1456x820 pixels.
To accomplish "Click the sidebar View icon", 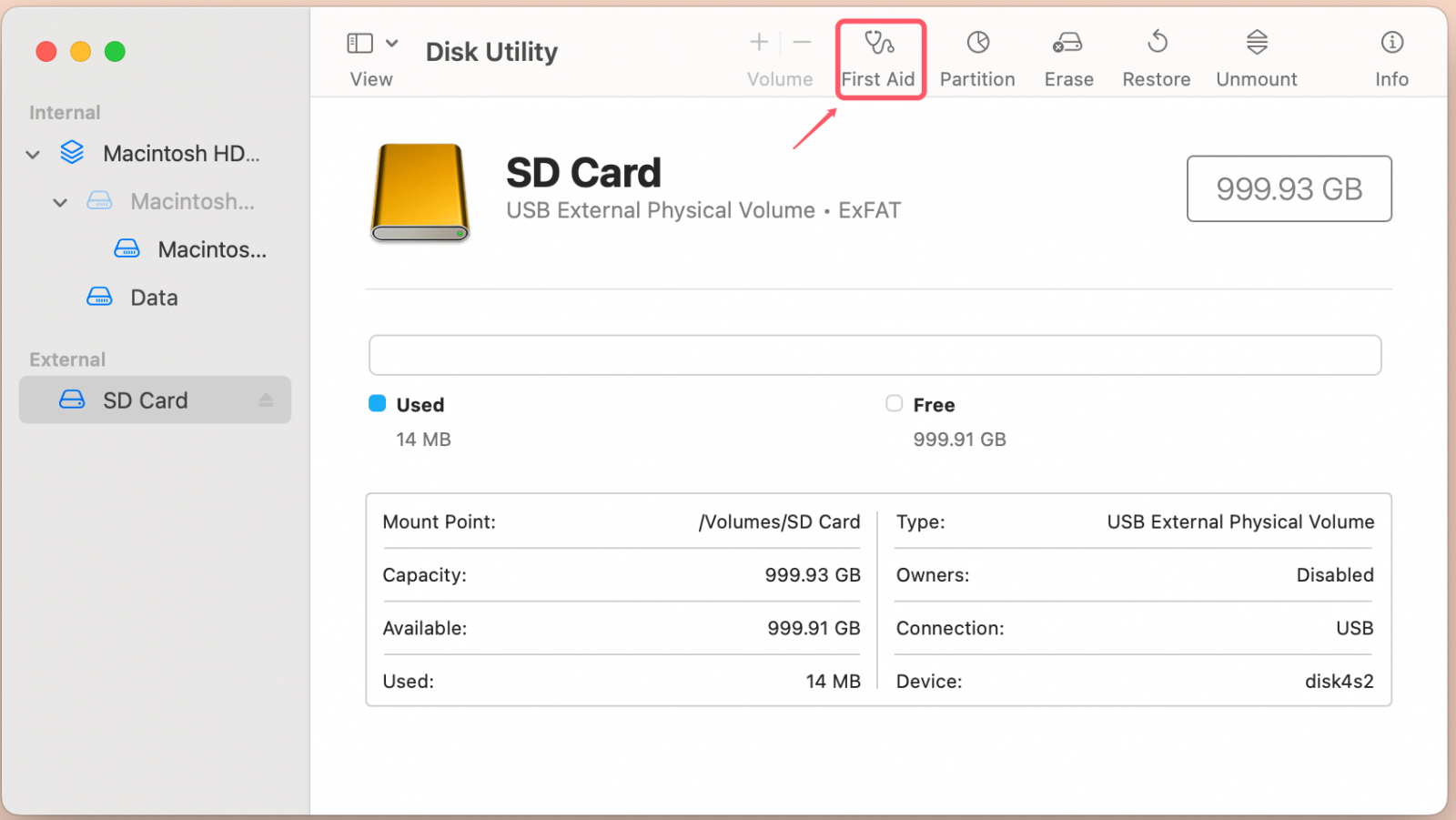I will 359,43.
